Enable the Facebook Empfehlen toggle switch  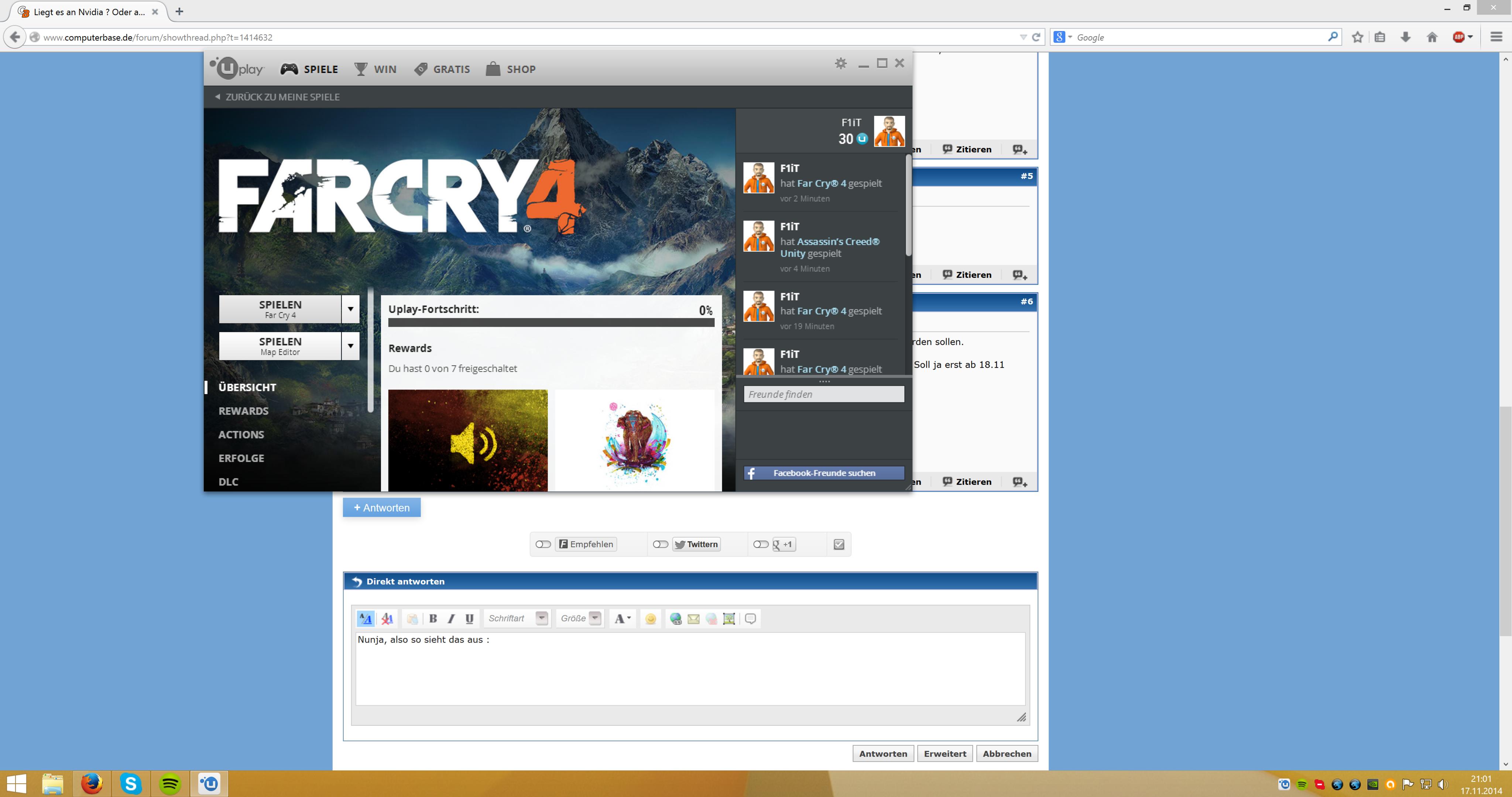click(543, 544)
